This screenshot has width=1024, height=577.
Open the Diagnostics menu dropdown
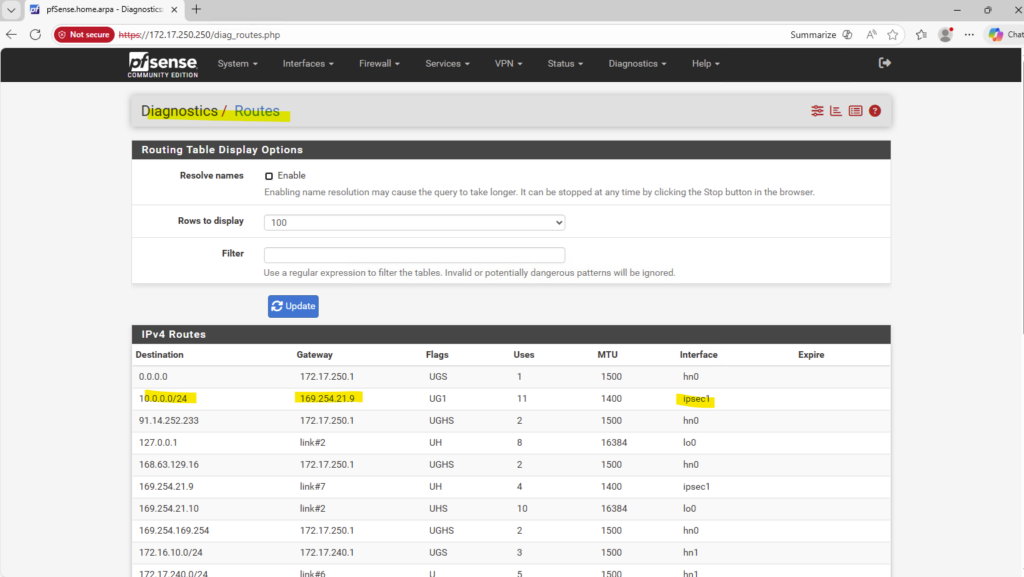[638, 64]
